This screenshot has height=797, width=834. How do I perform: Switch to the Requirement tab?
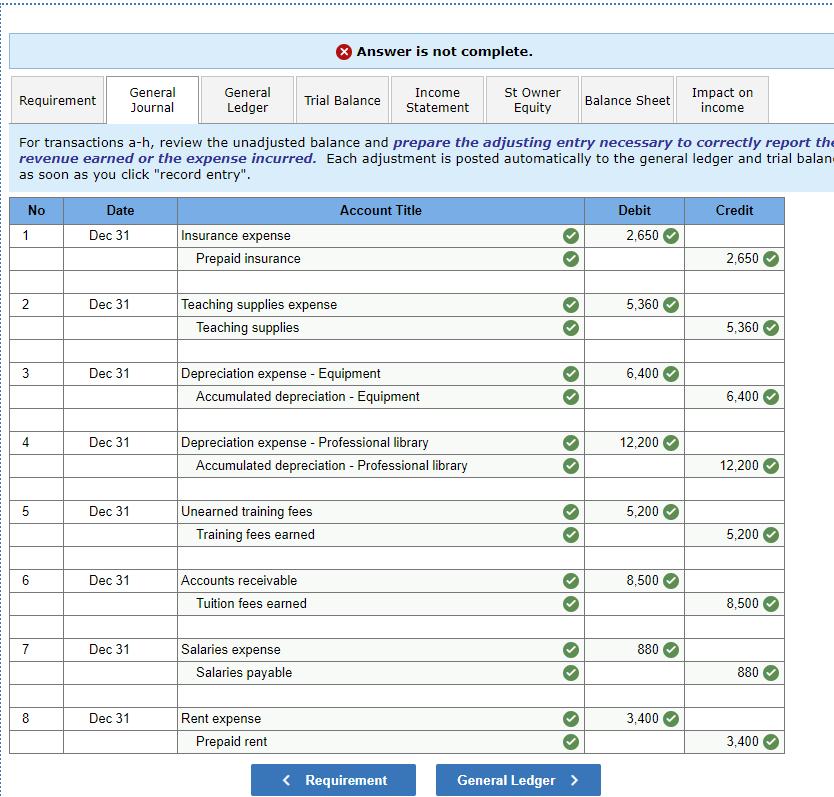click(x=57, y=99)
